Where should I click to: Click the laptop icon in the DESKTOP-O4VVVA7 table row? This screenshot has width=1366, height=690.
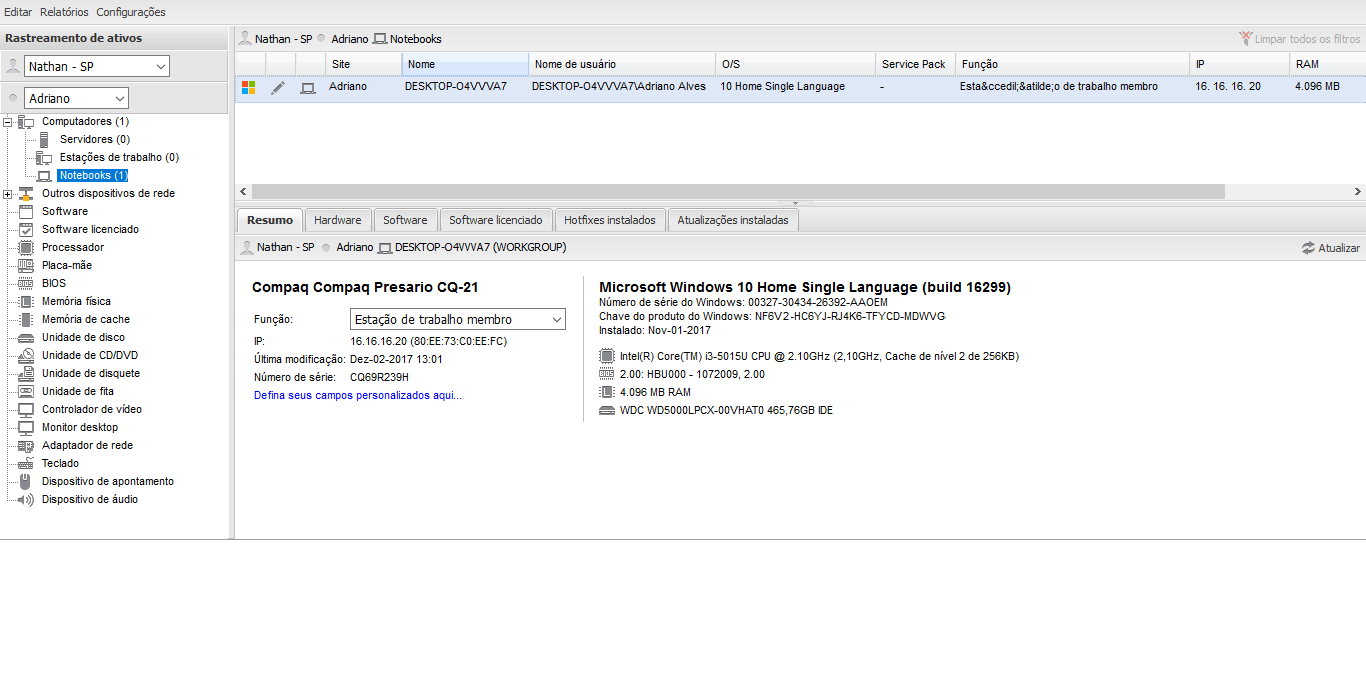(x=308, y=87)
